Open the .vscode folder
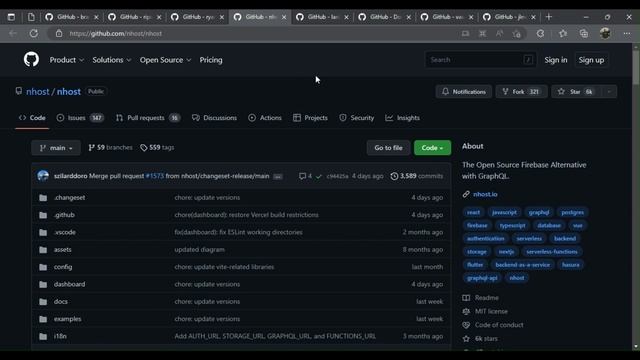Screen dimensions: 640x360 64,232
